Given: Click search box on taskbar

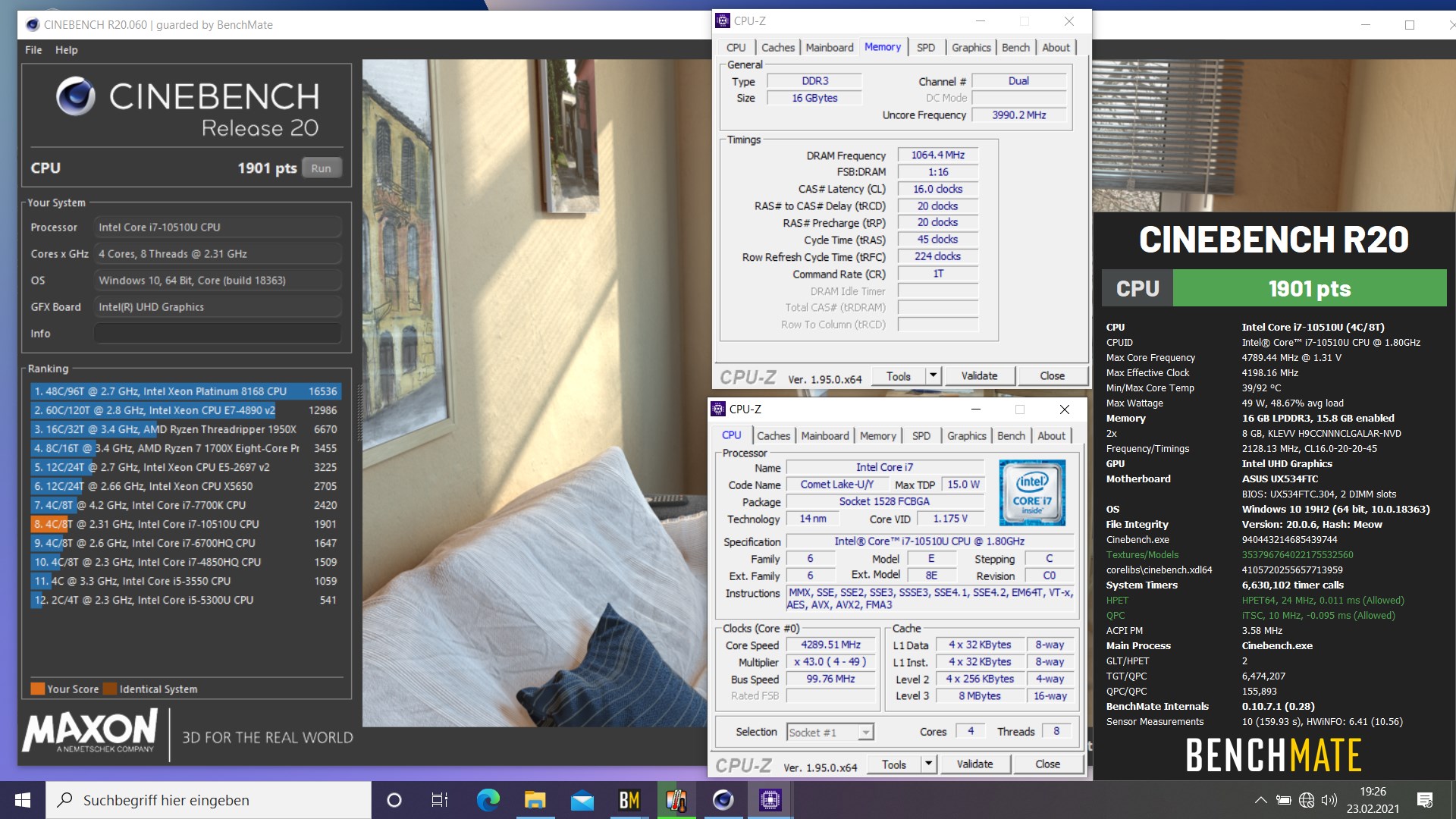Looking at the screenshot, I should [209, 800].
